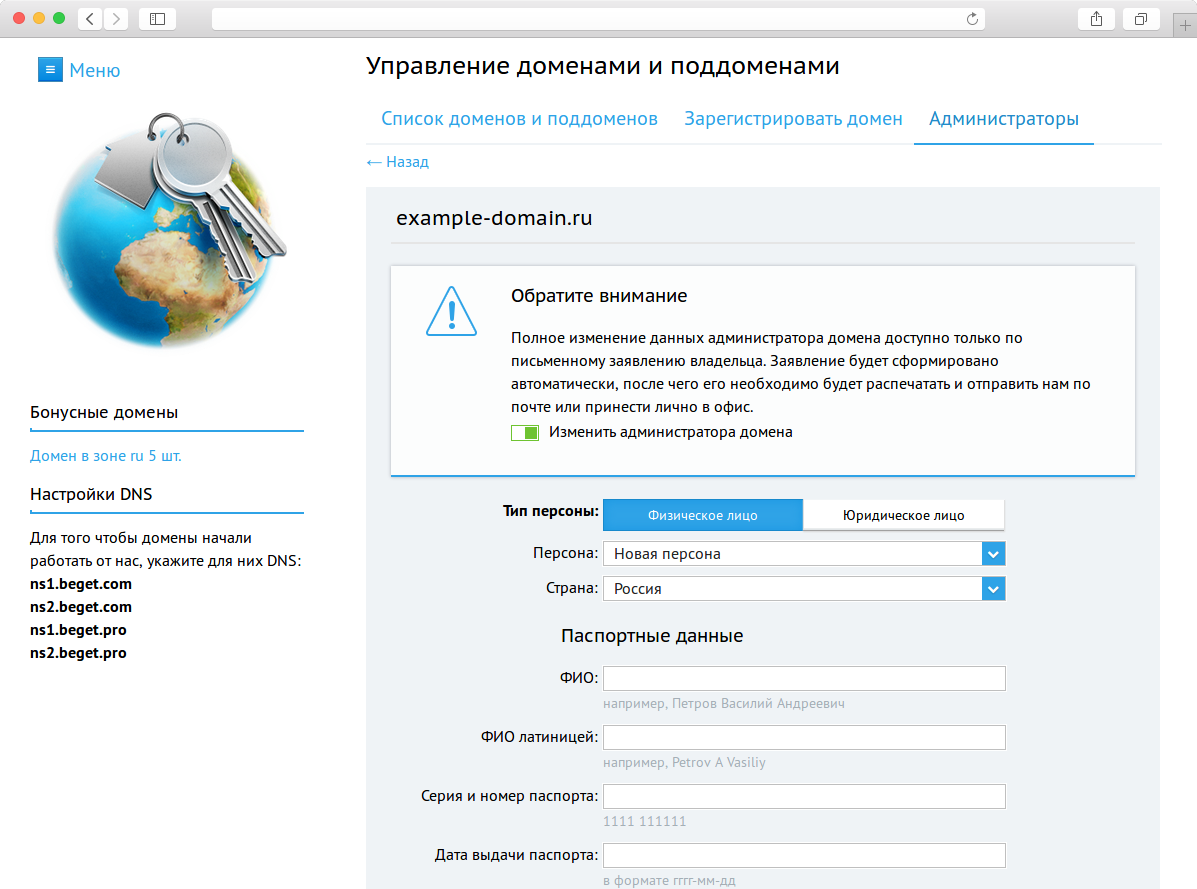Click the 'Меню' link text

pos(95,70)
